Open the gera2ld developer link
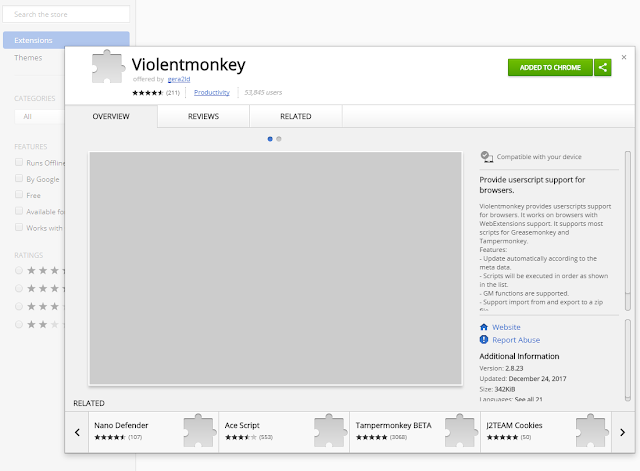 (x=179, y=79)
